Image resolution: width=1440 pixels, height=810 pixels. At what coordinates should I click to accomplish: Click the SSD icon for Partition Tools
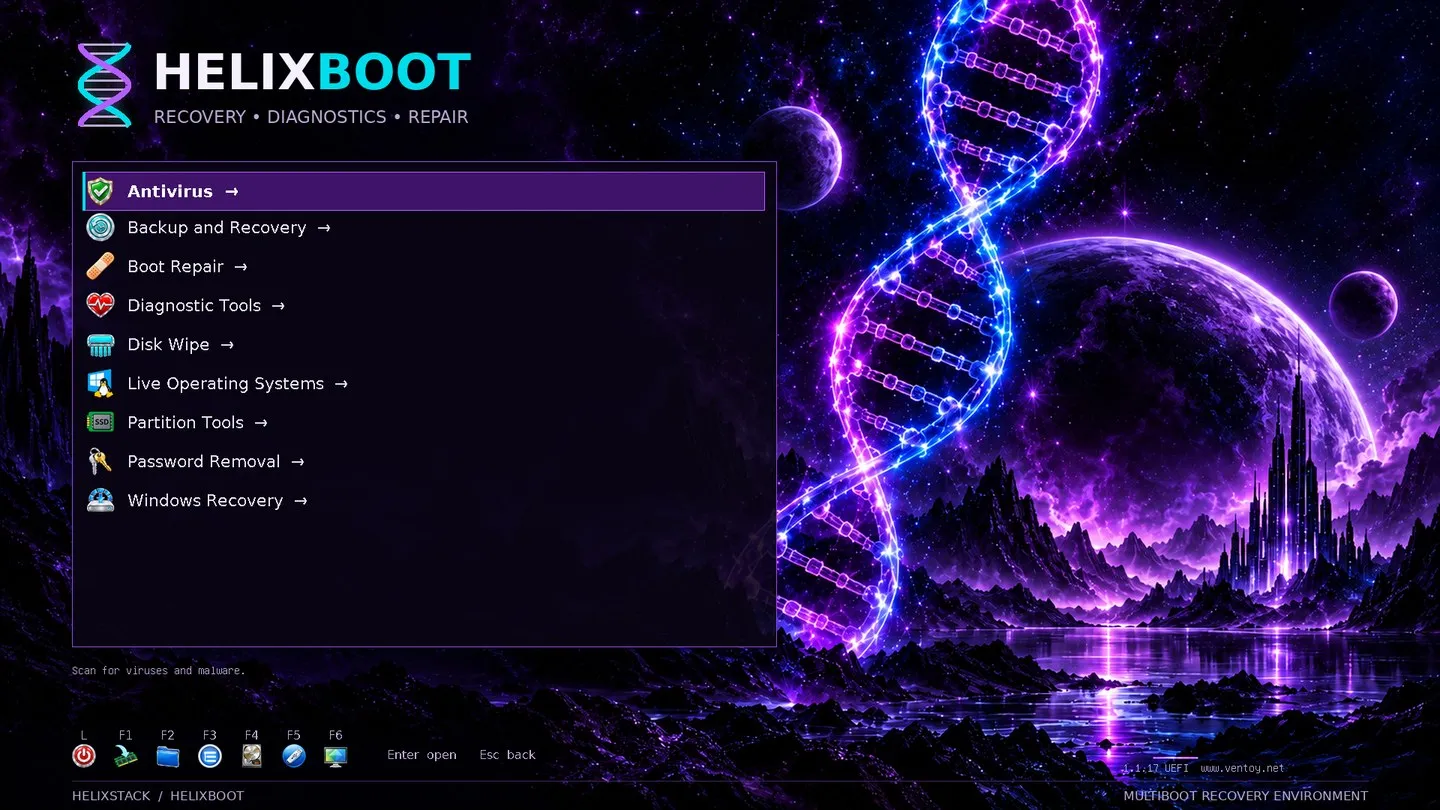100,423
